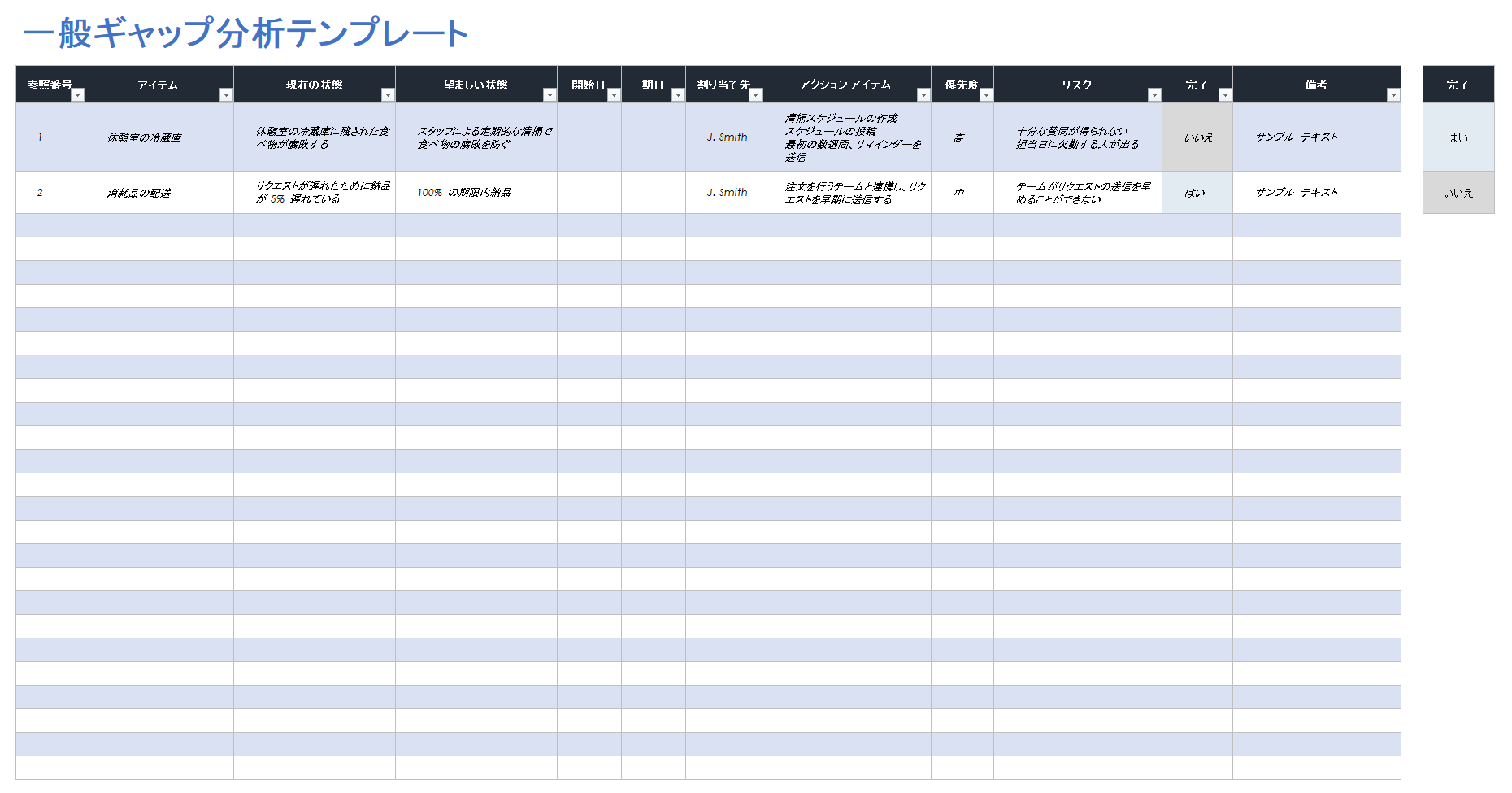Select the cell 消耗品の配送

coord(159,193)
